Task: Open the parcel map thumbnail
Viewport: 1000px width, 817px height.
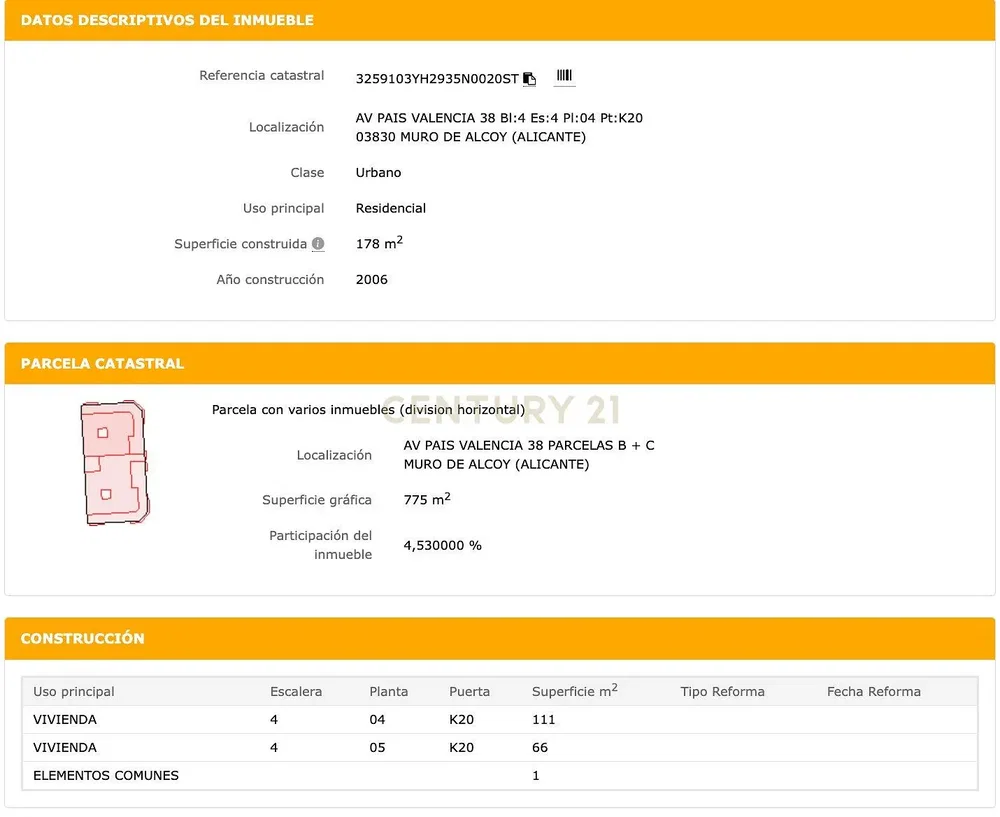Action: click(x=115, y=463)
